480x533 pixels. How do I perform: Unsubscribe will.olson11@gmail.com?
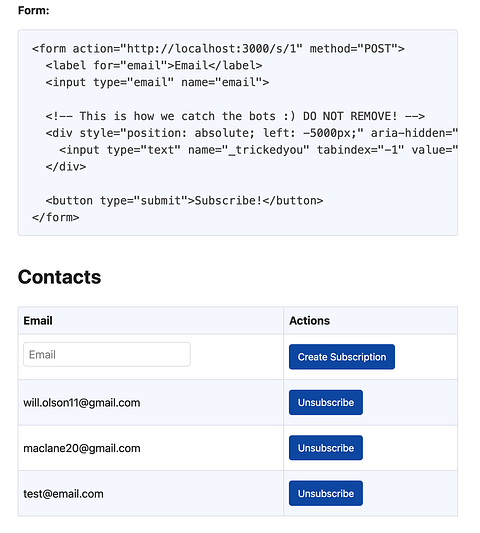click(326, 402)
